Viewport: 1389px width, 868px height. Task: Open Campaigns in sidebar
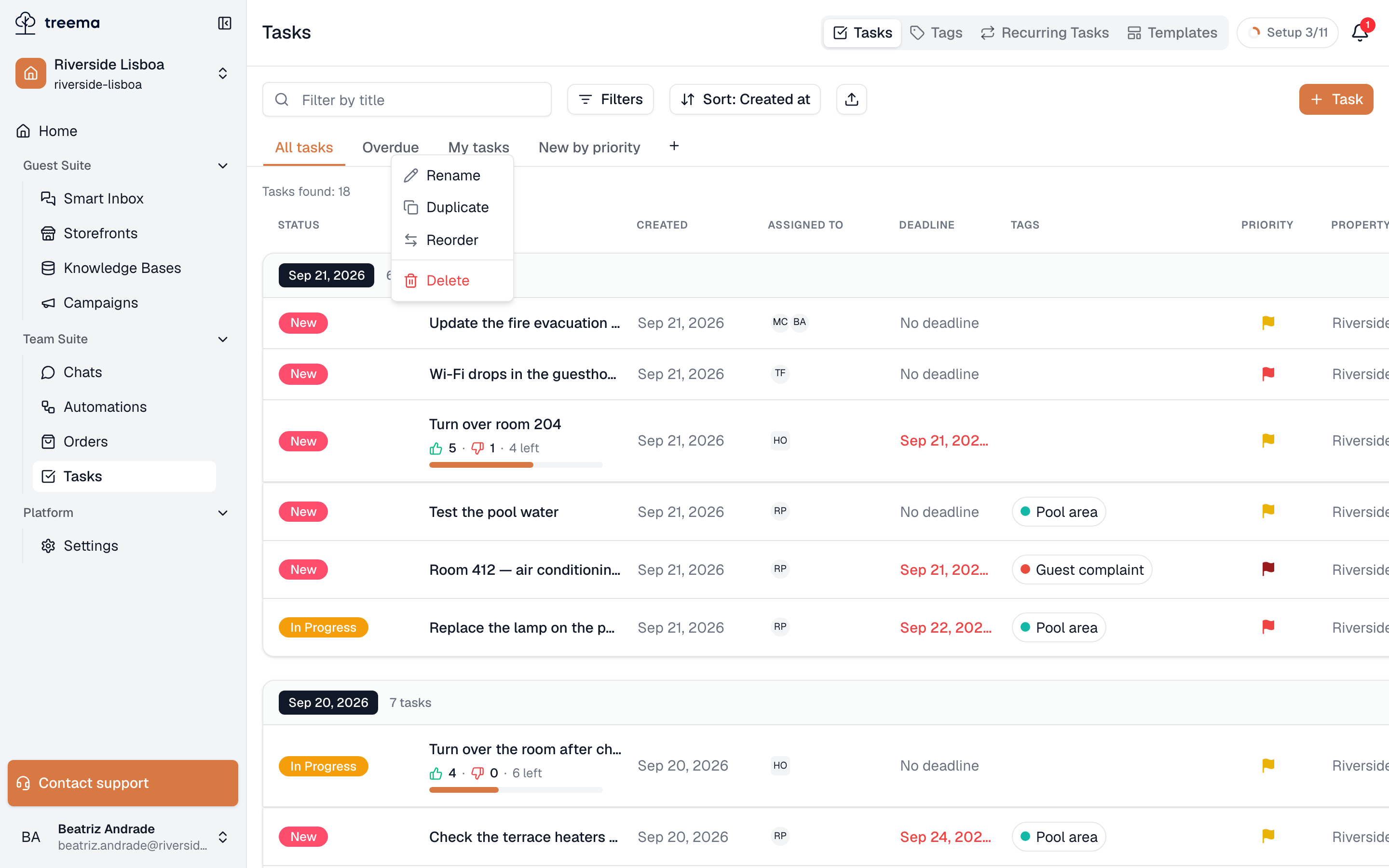pos(124,302)
